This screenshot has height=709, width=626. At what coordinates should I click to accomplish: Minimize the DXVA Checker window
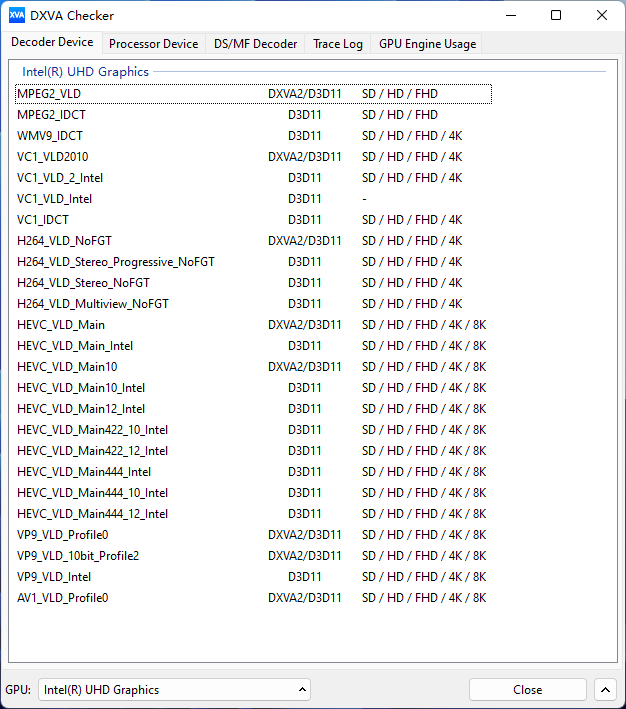tap(510, 15)
